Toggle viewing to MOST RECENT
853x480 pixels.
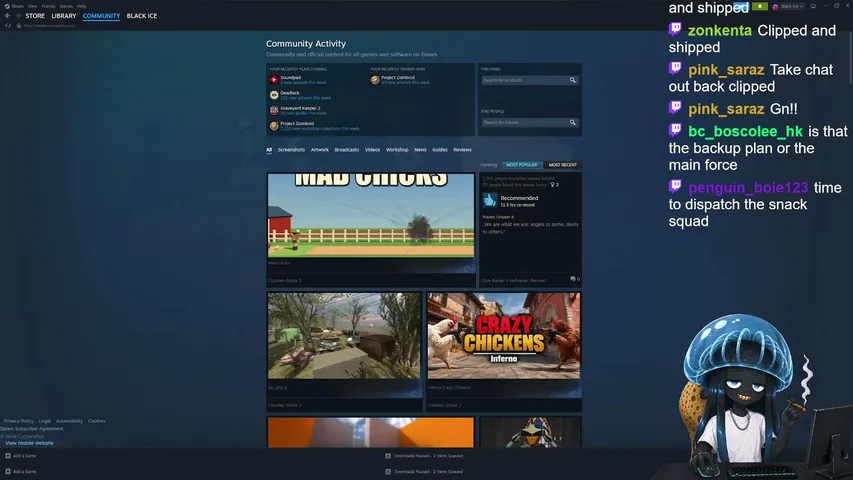tap(563, 165)
